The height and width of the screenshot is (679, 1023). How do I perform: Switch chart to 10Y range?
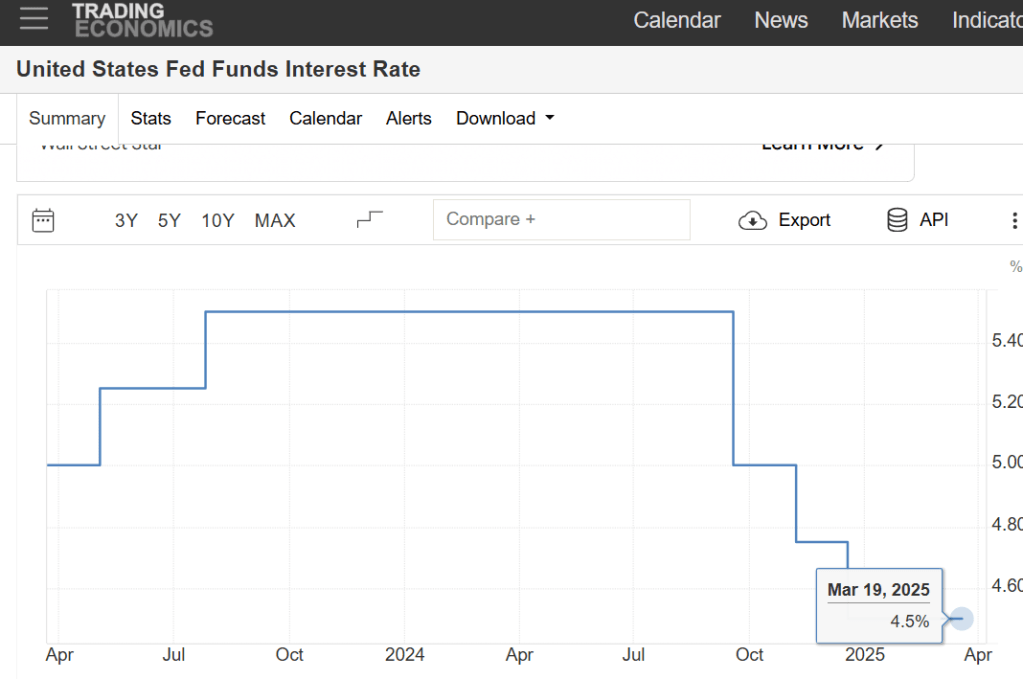click(218, 221)
